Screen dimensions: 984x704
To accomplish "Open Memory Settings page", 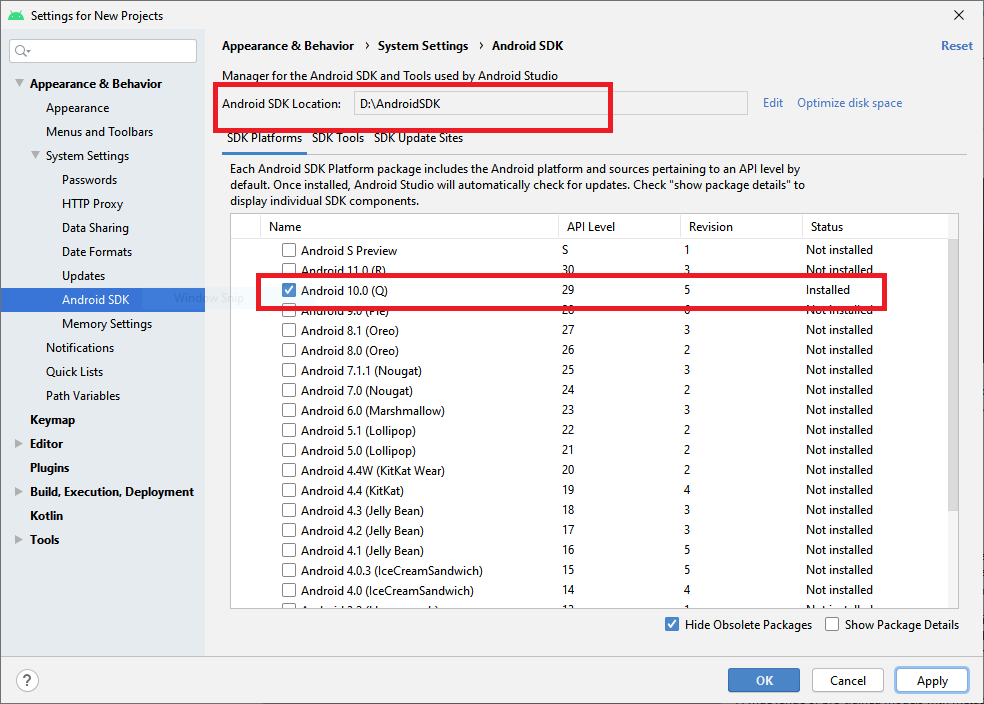I will coord(107,324).
